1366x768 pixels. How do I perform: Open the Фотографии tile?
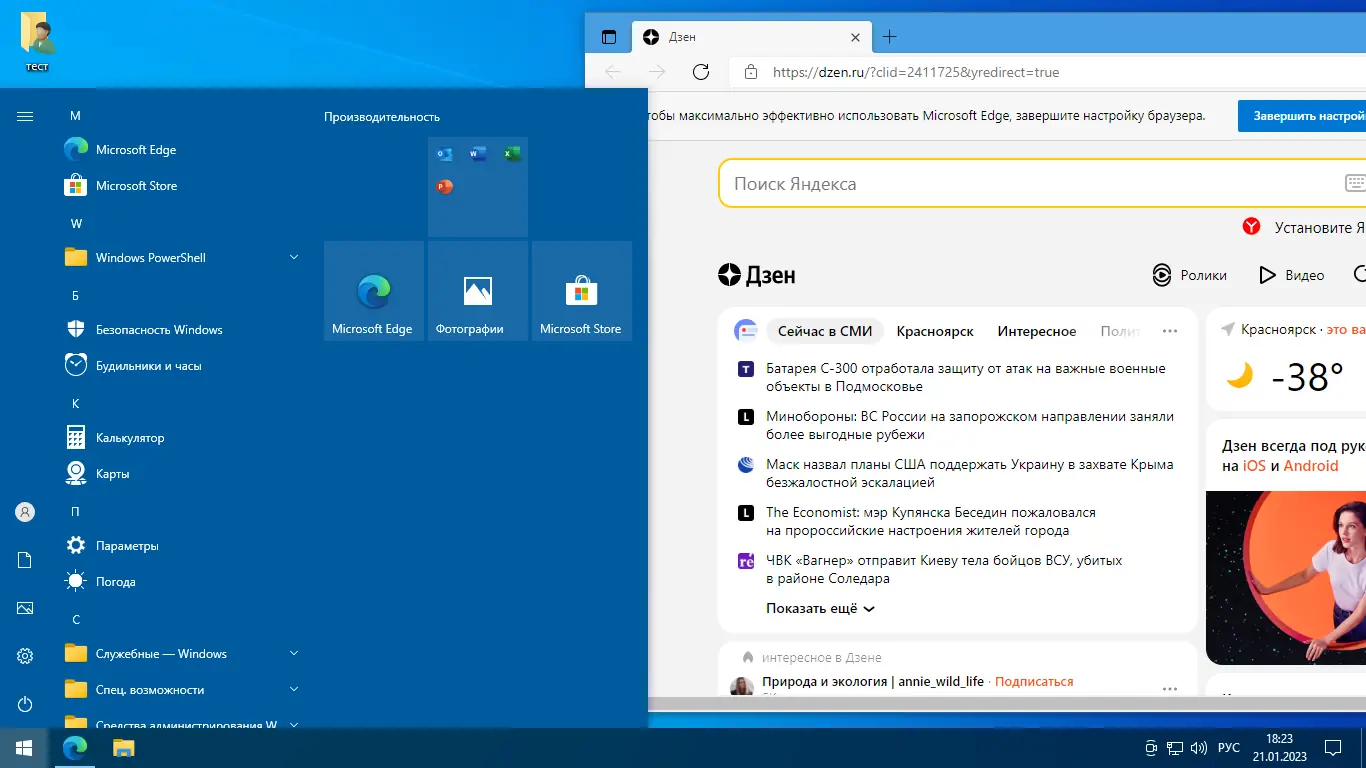pos(478,291)
